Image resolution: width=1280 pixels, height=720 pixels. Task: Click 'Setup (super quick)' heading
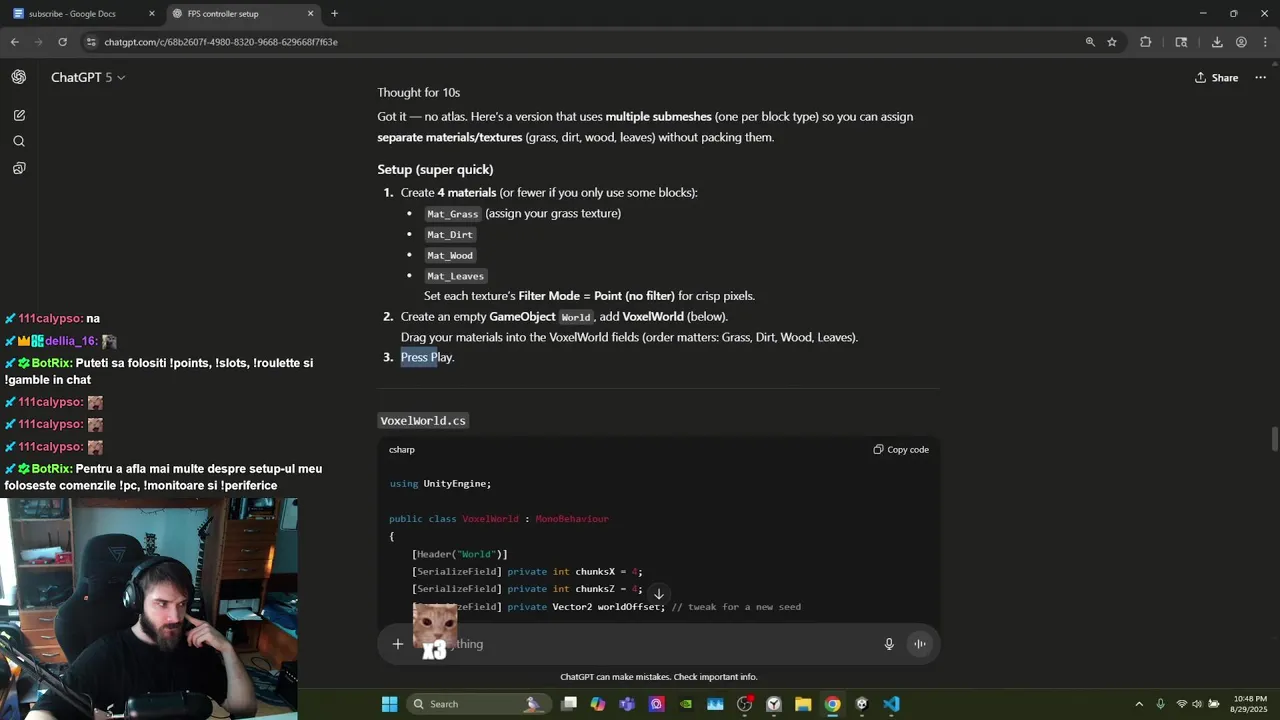435,169
